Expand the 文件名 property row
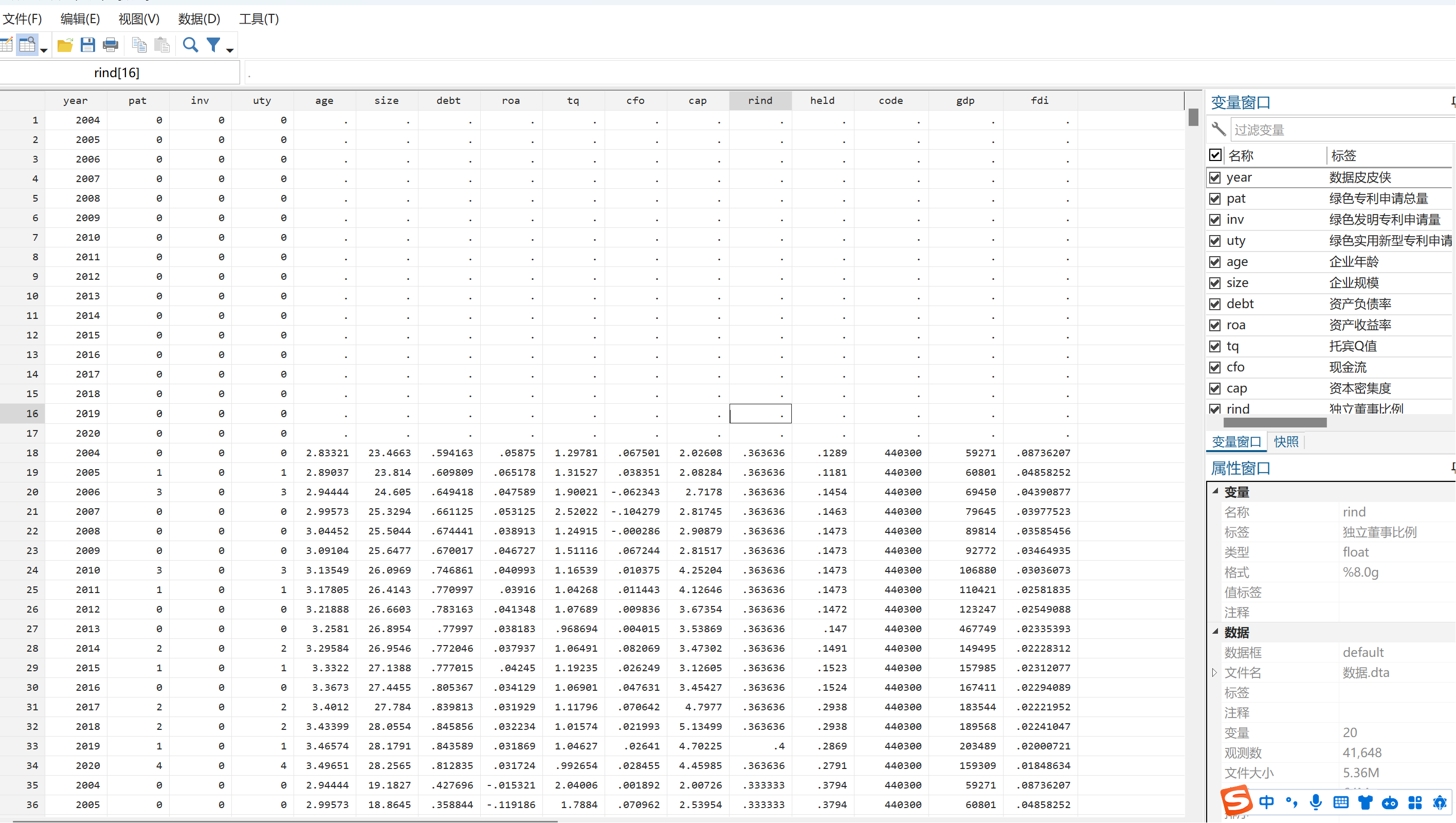1456x823 pixels. pyautogui.click(x=1214, y=672)
